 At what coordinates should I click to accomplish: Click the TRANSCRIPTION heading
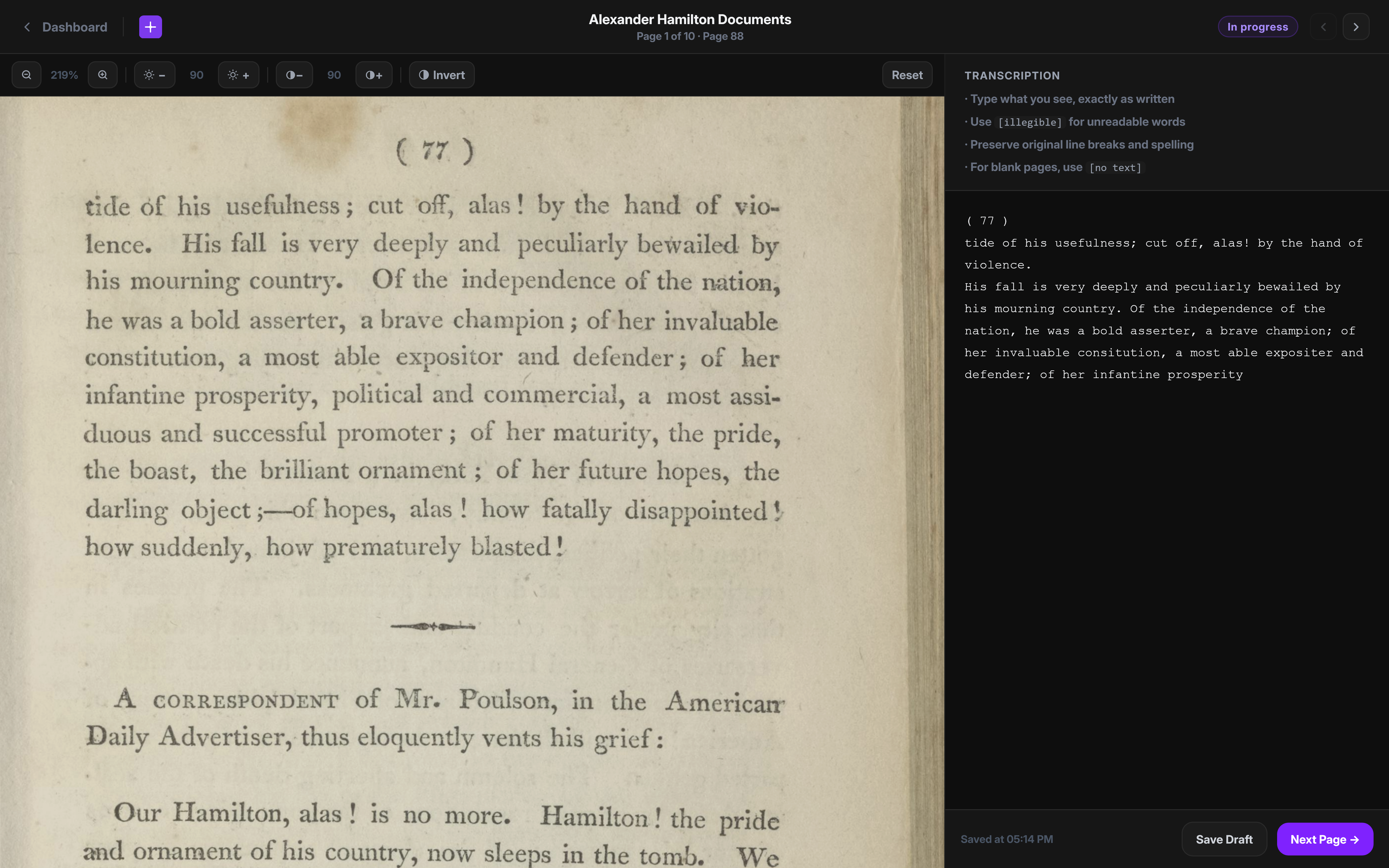tap(1012, 75)
